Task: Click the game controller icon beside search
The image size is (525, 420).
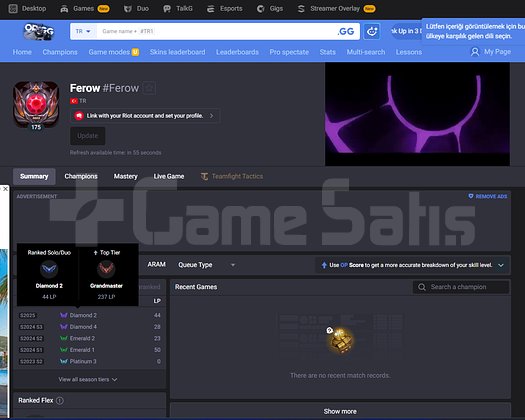Action: (372, 31)
